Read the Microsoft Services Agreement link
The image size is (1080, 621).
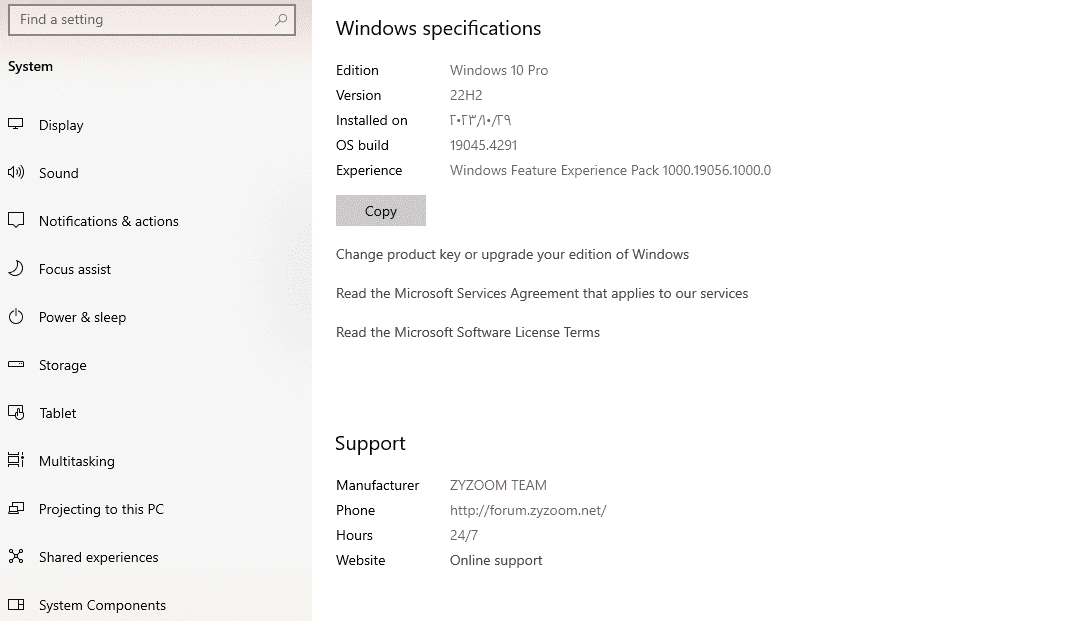pos(542,293)
